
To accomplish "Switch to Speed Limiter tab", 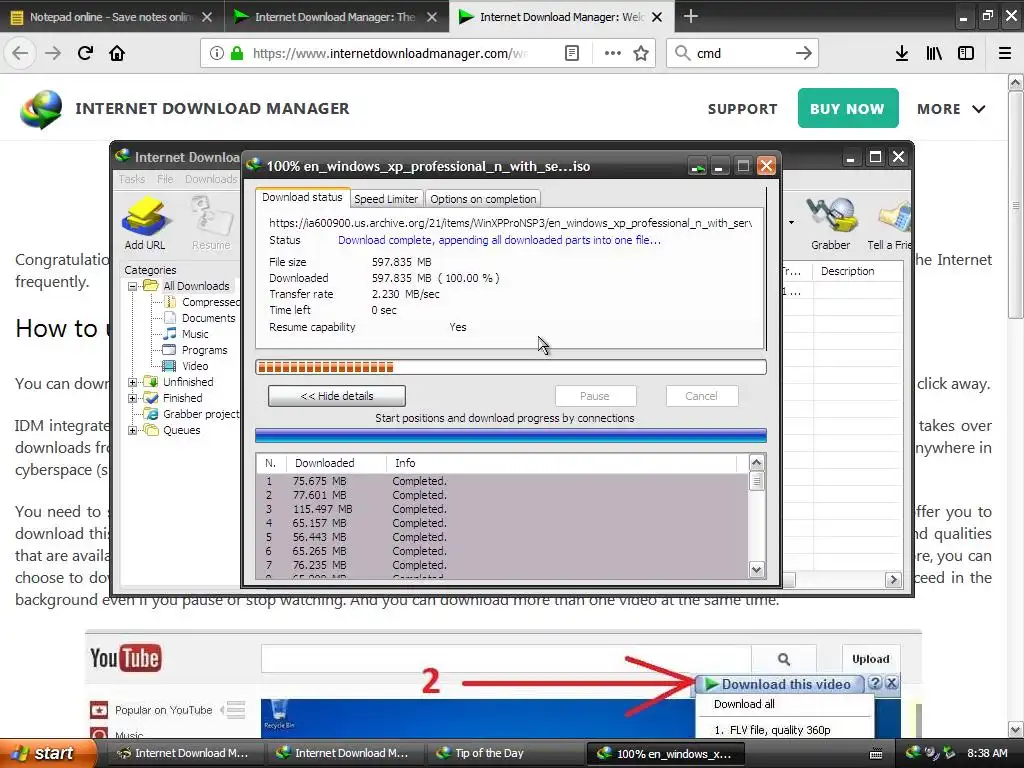I will click(x=386, y=199).
